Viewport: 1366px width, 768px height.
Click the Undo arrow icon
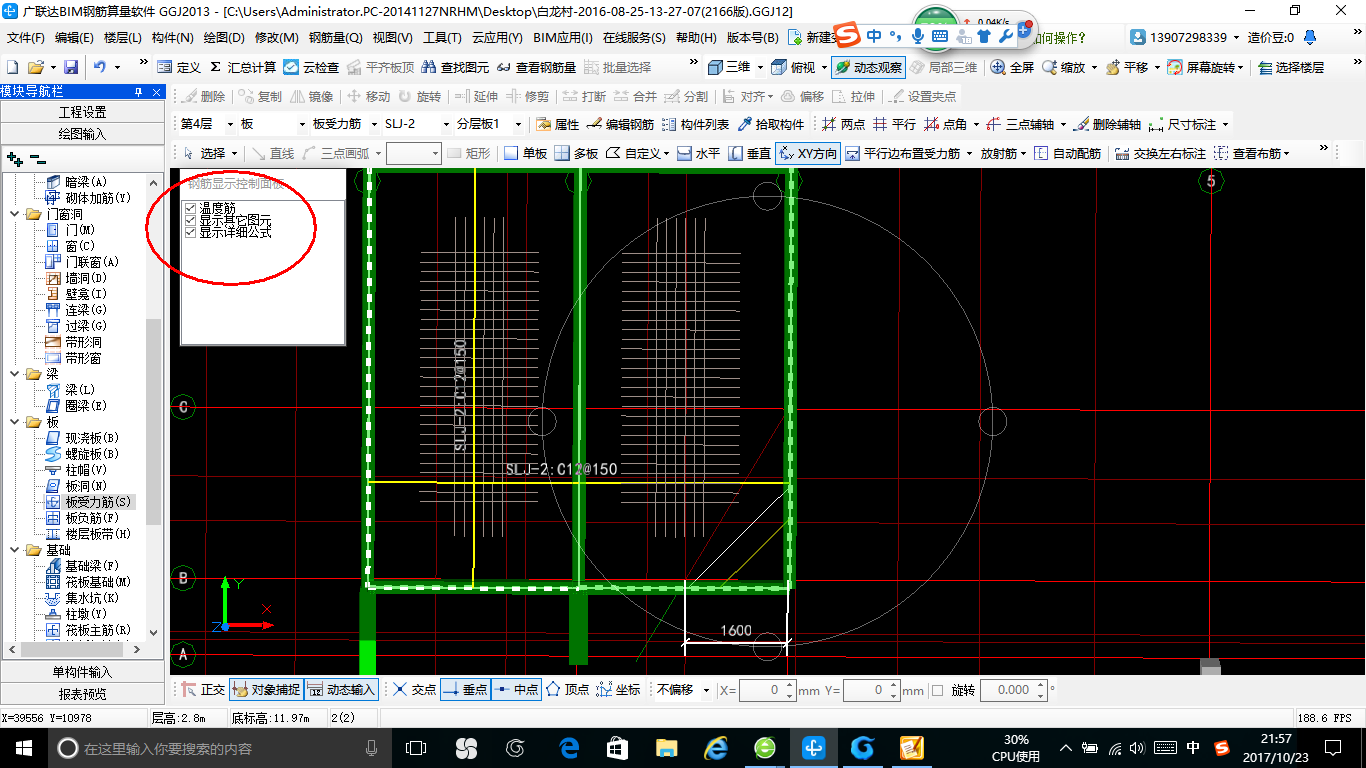[x=100, y=67]
